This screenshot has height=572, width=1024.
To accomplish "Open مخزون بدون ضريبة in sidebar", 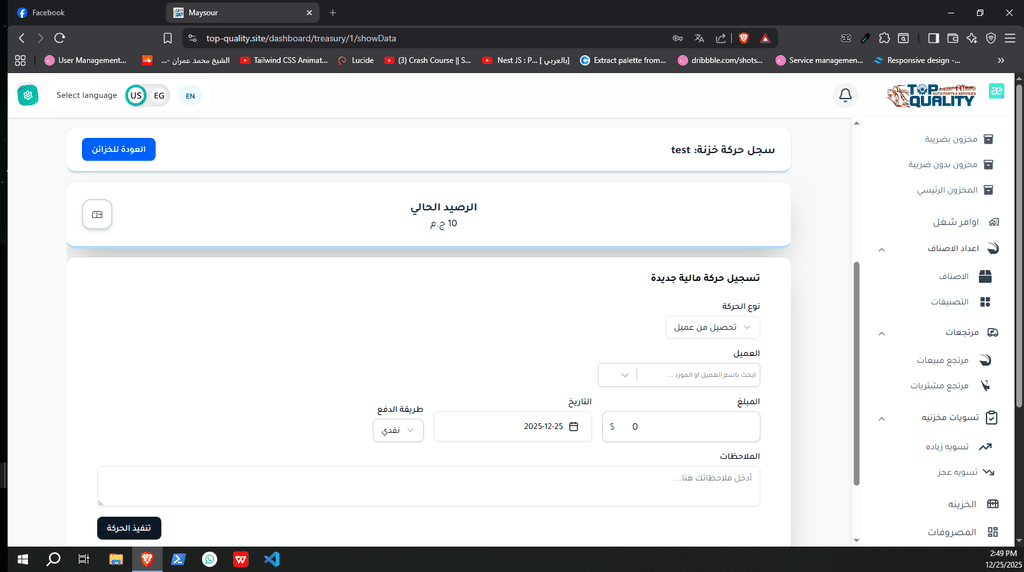I will coord(950,165).
